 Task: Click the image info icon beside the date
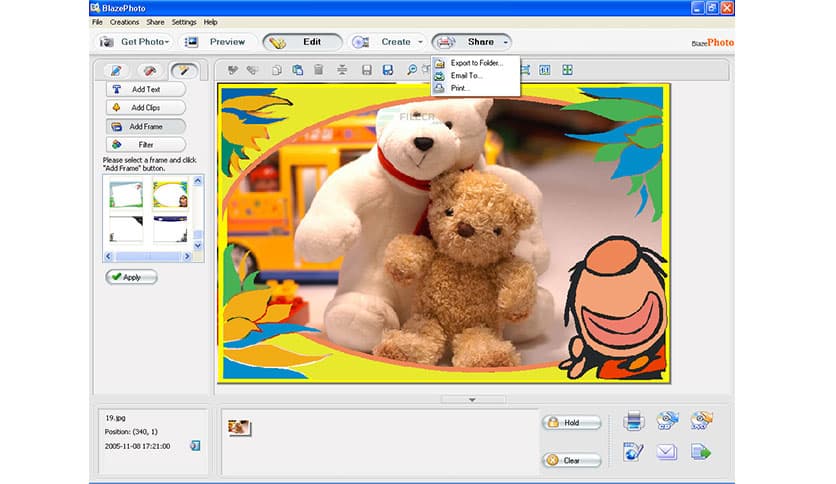(195, 446)
